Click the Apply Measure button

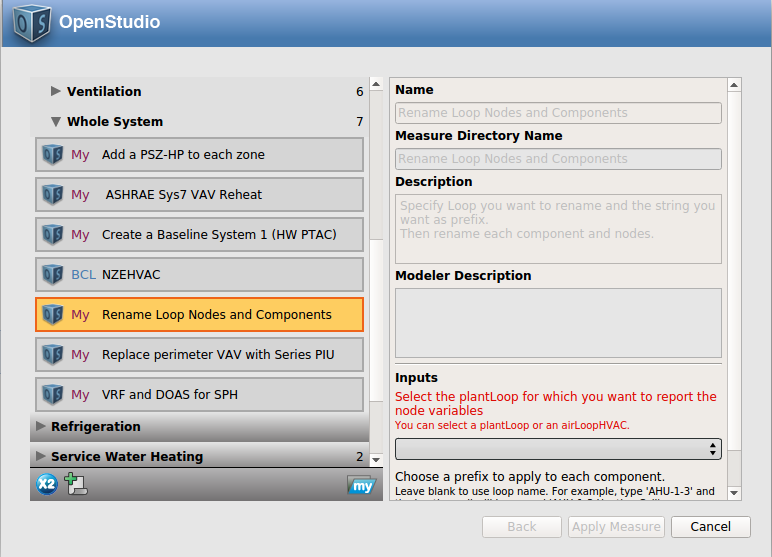click(x=616, y=527)
